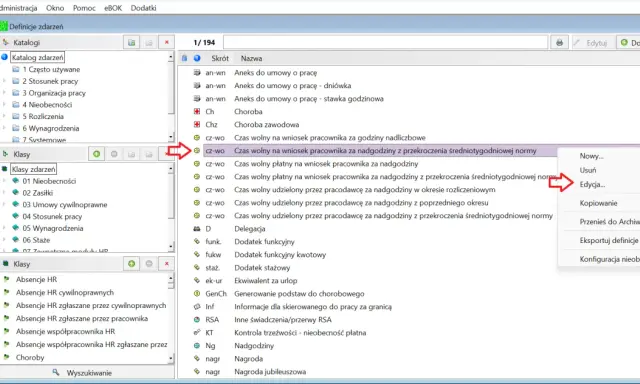Click the grey round icon in Klasy zdarzeń toolbar
Screen dimensions: 640x384
114,154
